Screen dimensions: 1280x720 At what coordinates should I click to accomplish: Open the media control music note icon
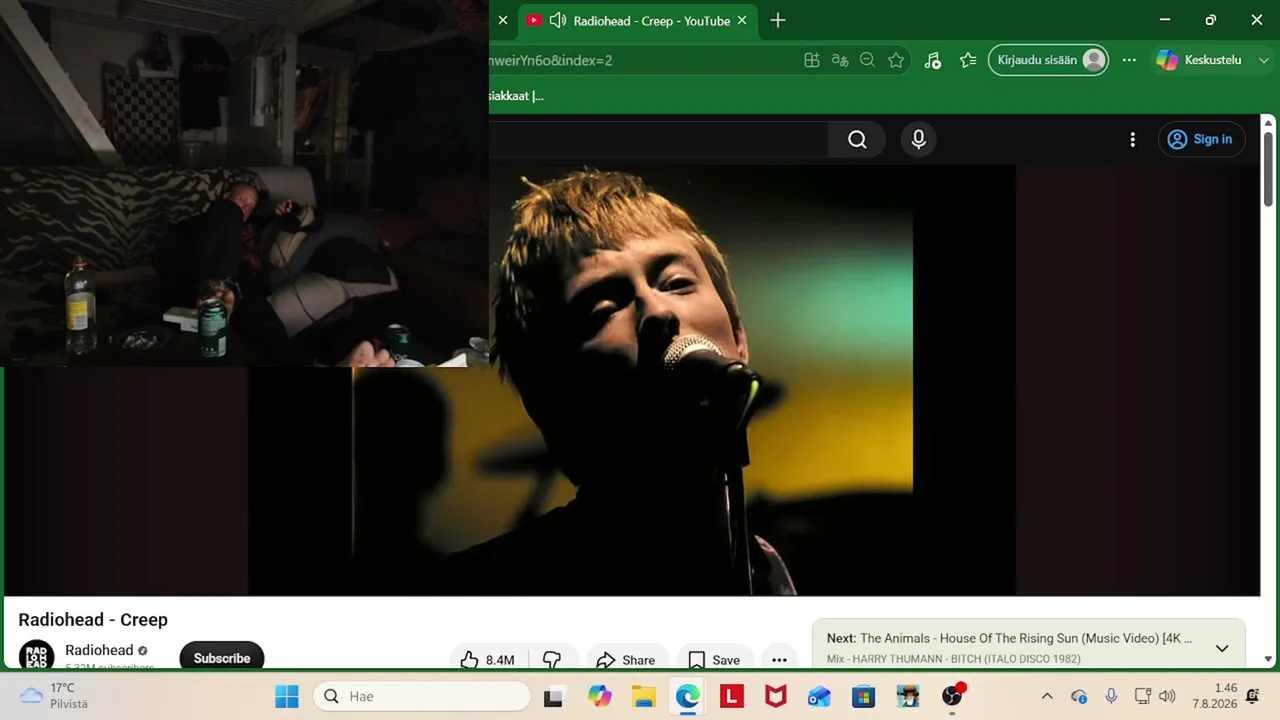click(x=932, y=60)
